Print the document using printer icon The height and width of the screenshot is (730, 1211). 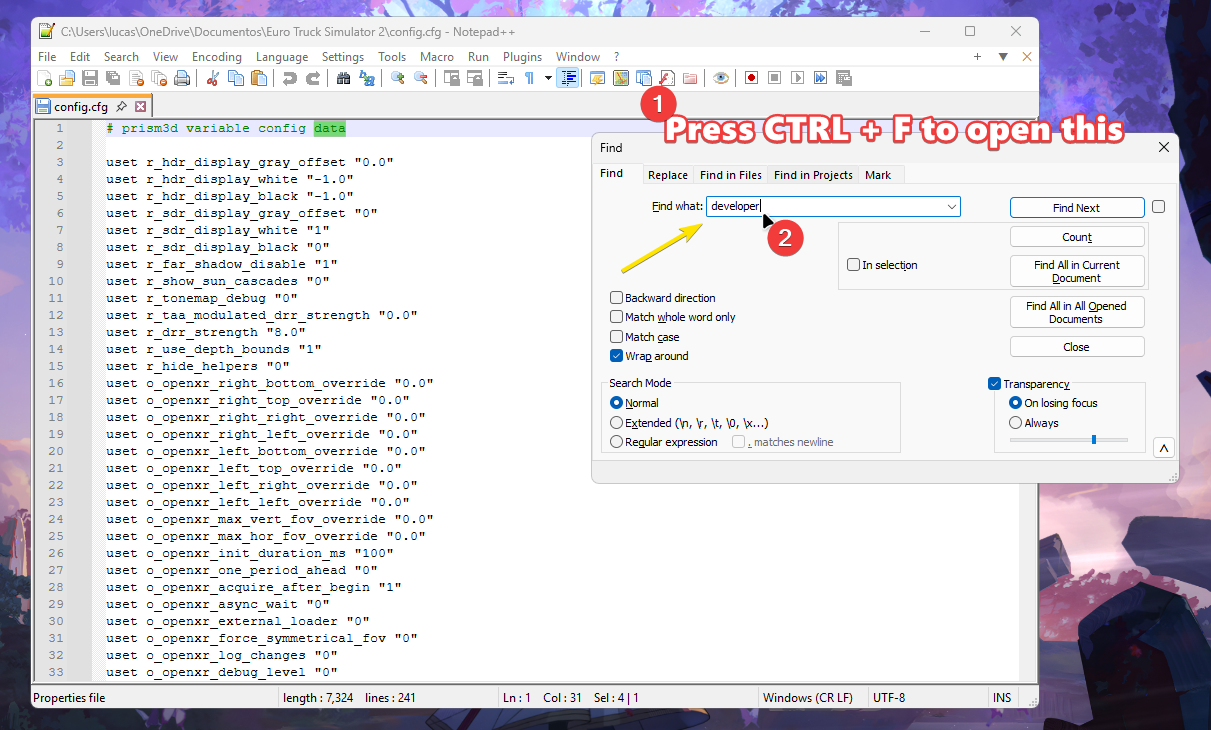(182, 78)
